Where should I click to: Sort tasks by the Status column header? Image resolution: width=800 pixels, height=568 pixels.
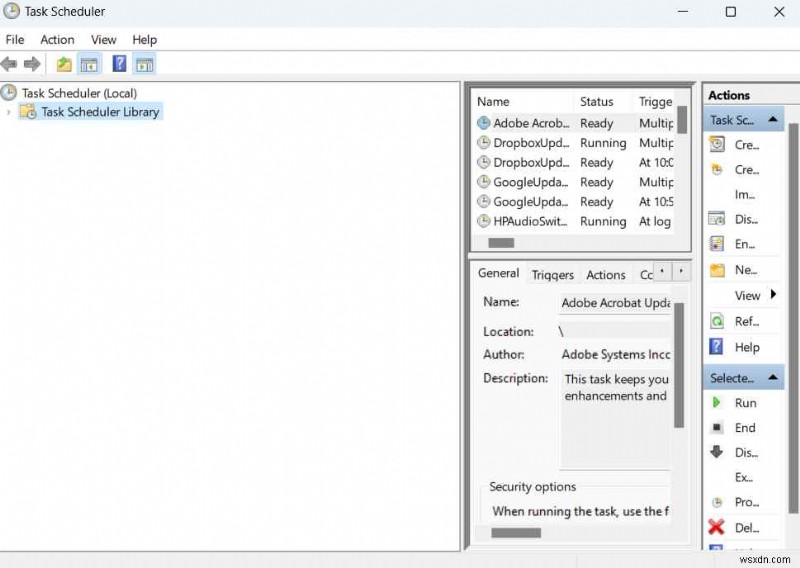click(596, 101)
